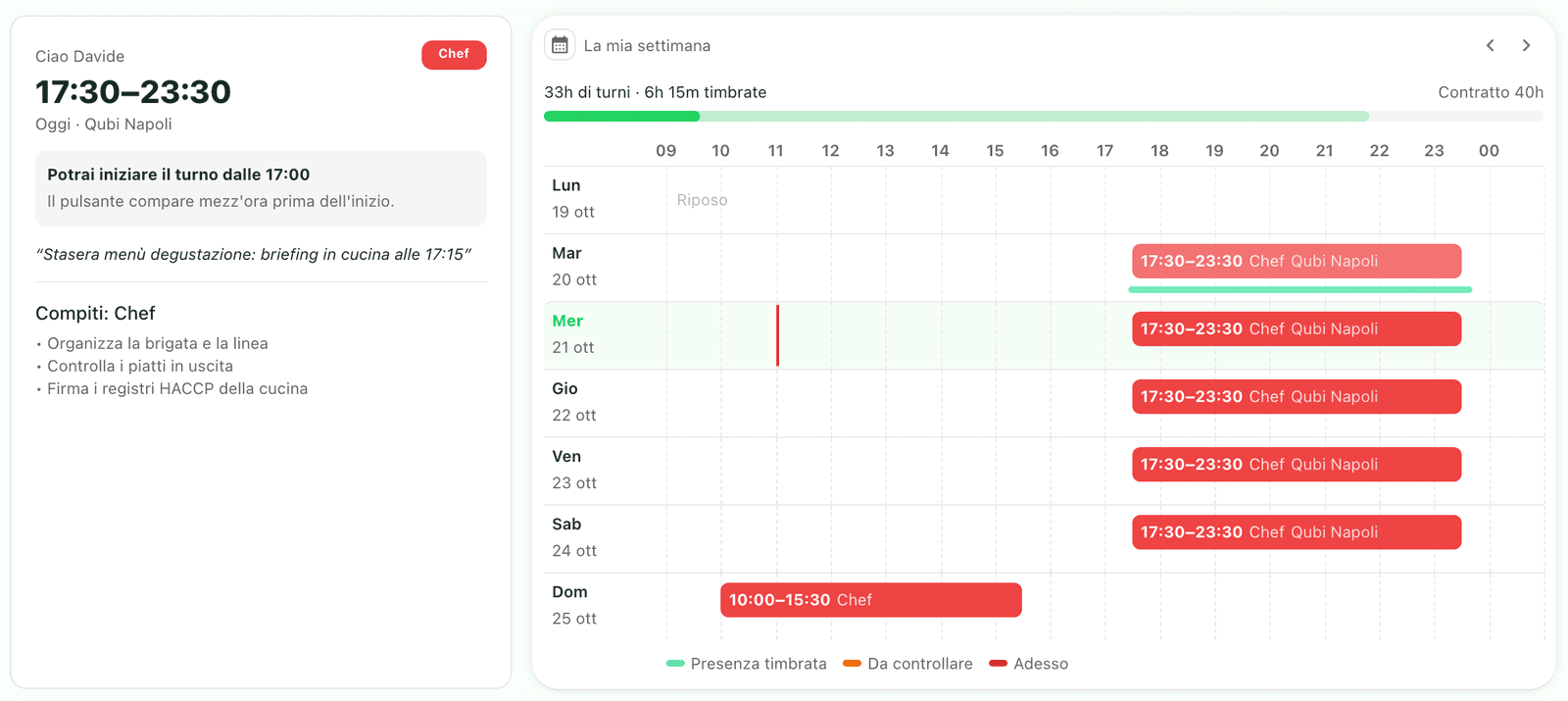Open Saturday 24 ott shift block

[1297, 532]
